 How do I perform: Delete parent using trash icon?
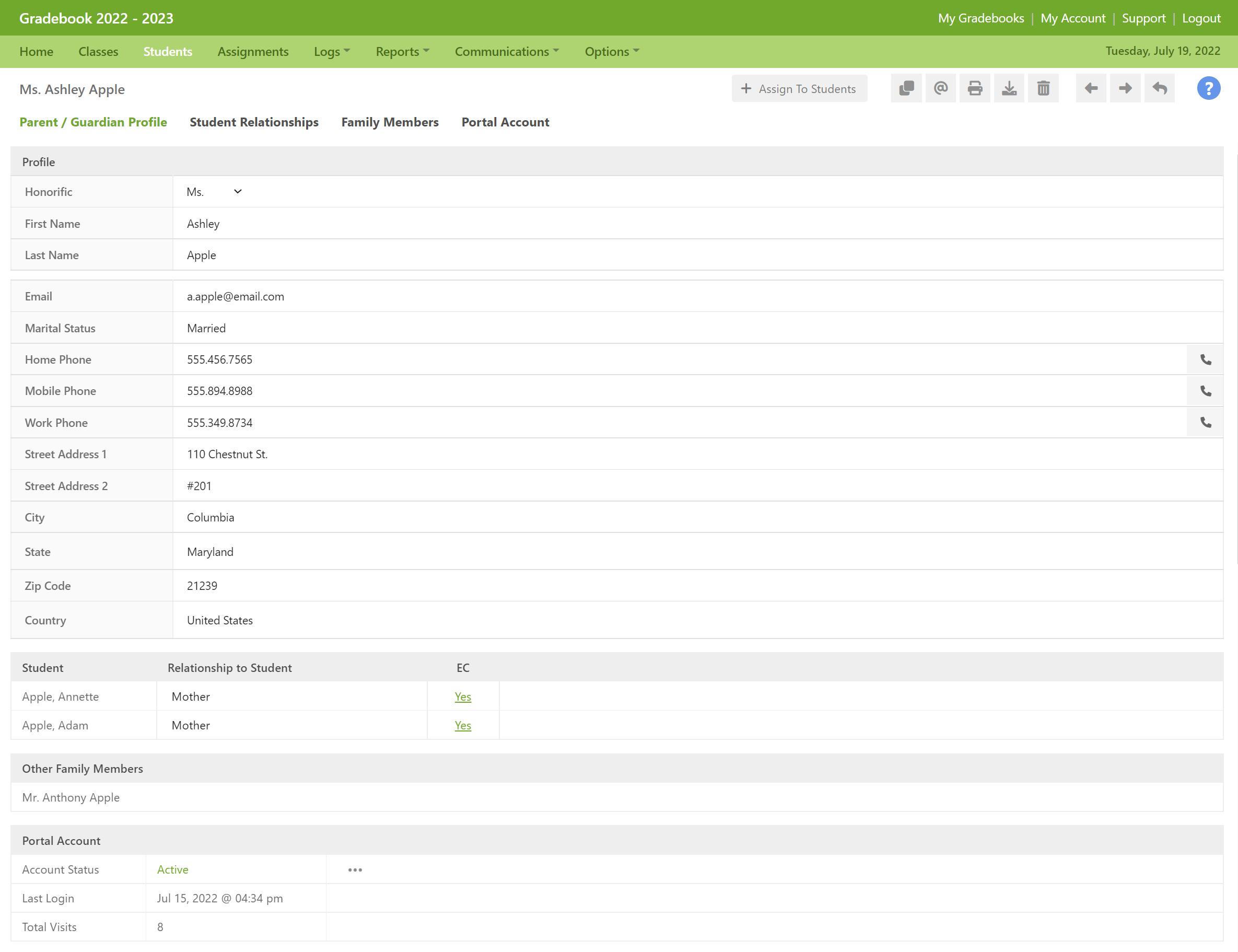(1043, 88)
